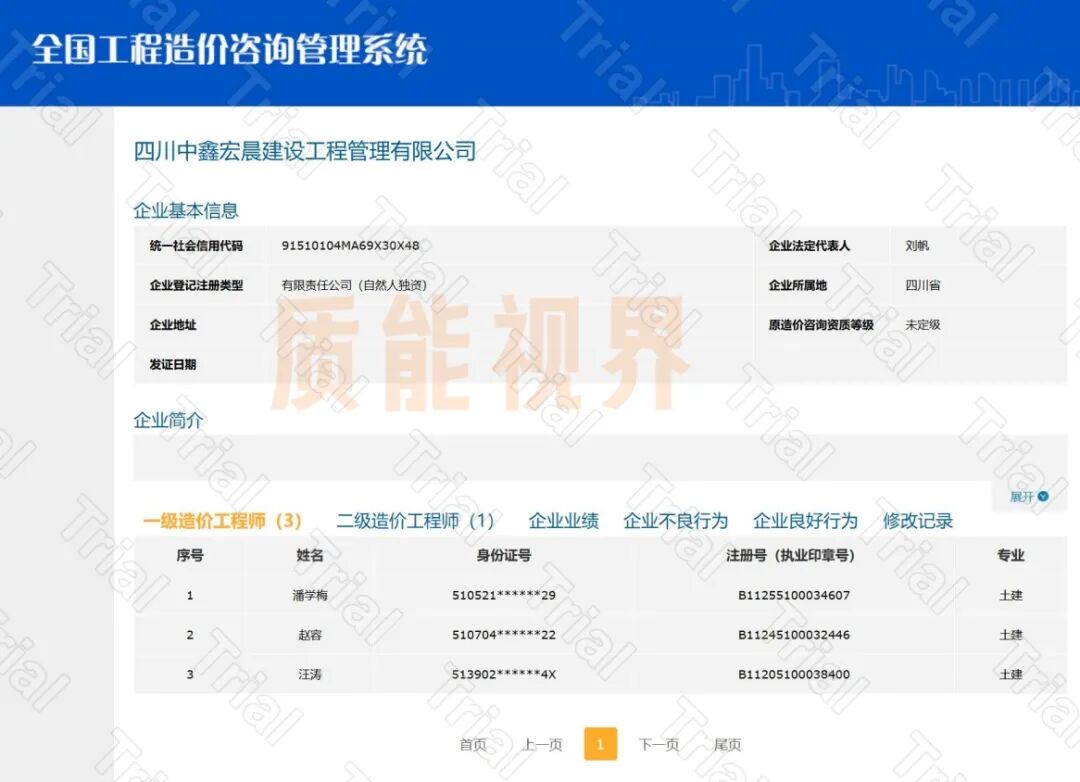The height and width of the screenshot is (782, 1080).
Task: Click engineer name 汪涛 in table
Action: click(309, 675)
